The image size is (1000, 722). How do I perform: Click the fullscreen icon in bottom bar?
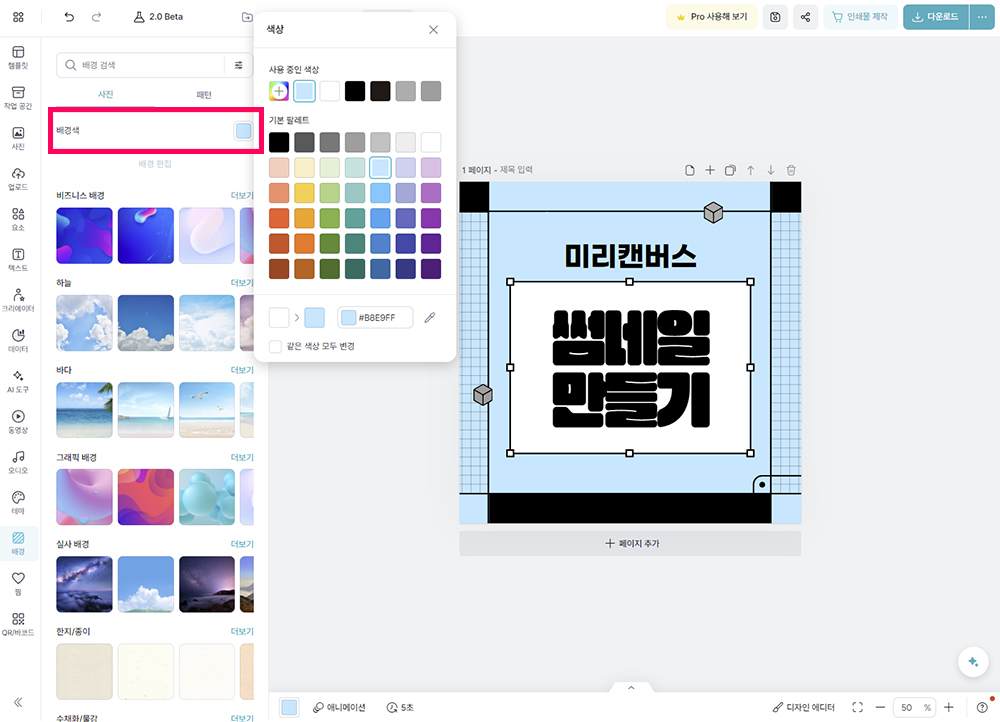(858, 707)
